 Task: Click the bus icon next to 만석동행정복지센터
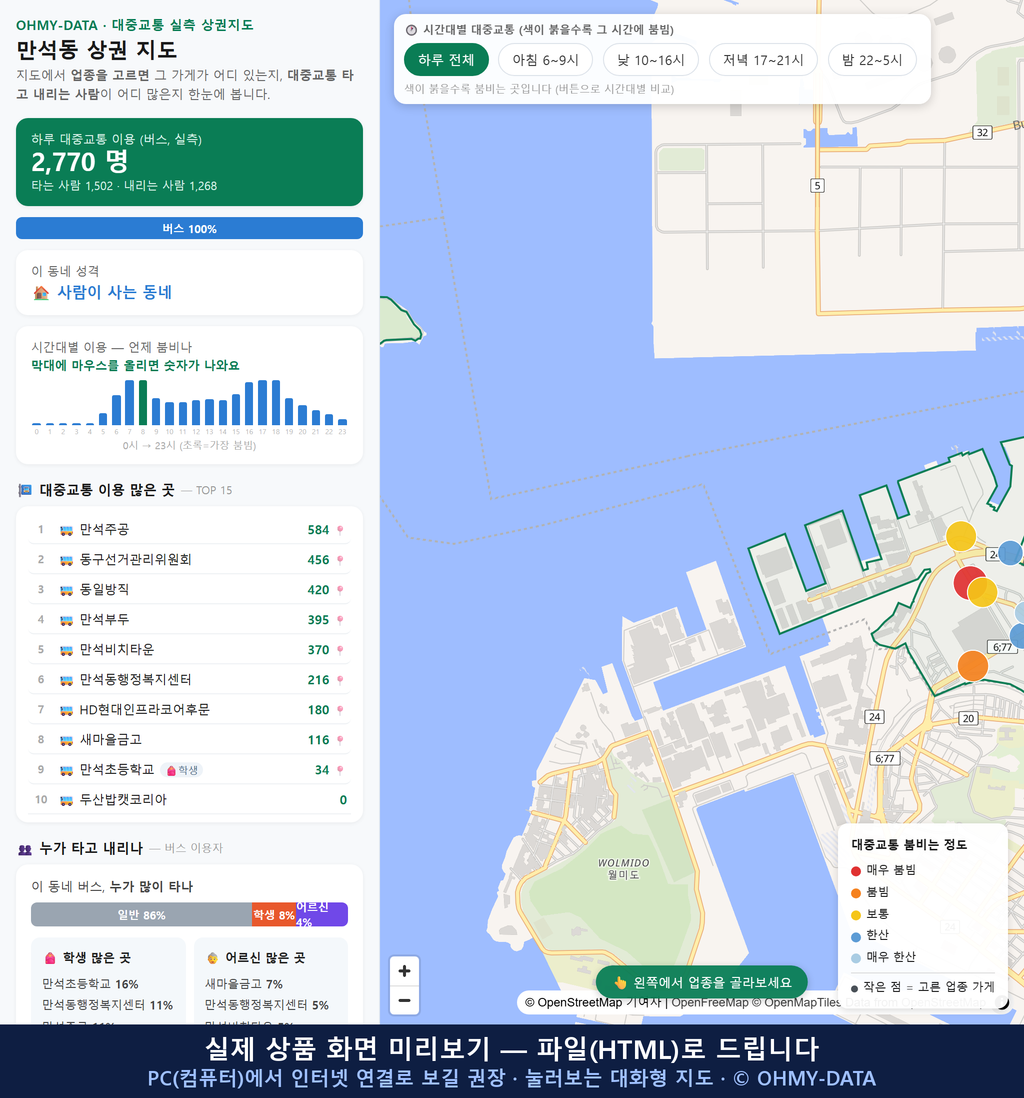point(67,680)
